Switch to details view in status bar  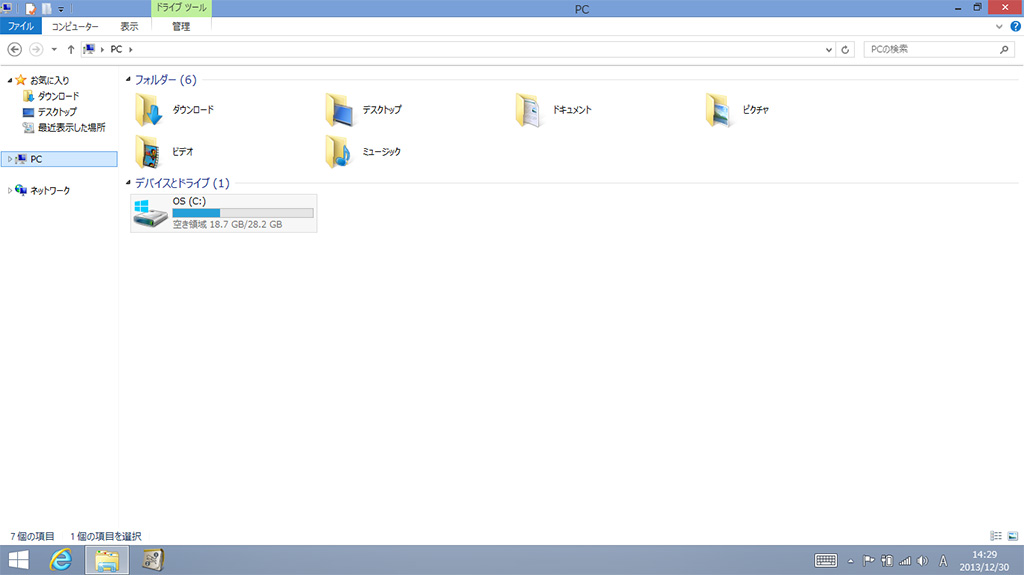point(996,536)
